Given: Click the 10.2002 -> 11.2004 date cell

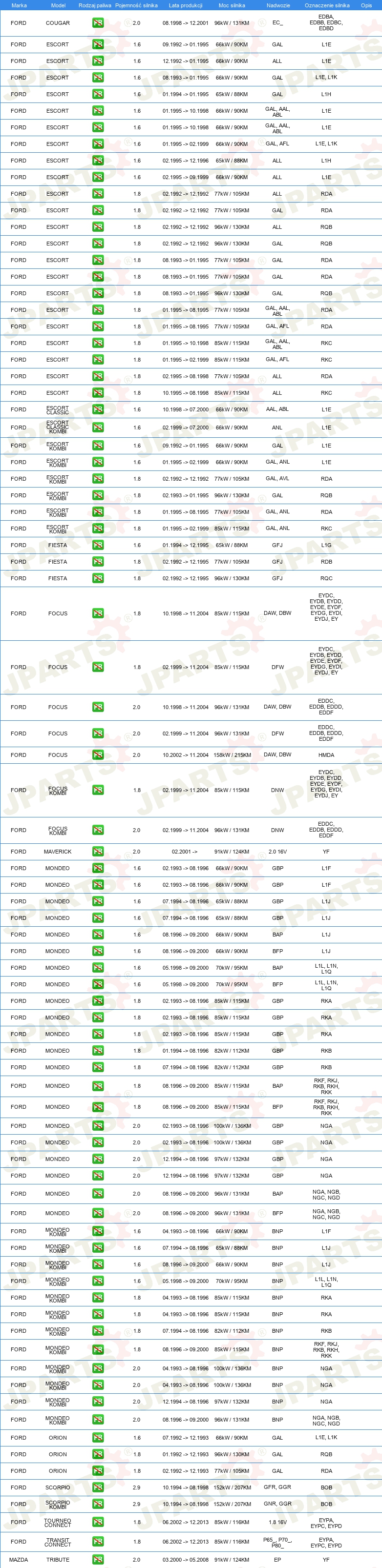Looking at the screenshot, I should point(185,755).
